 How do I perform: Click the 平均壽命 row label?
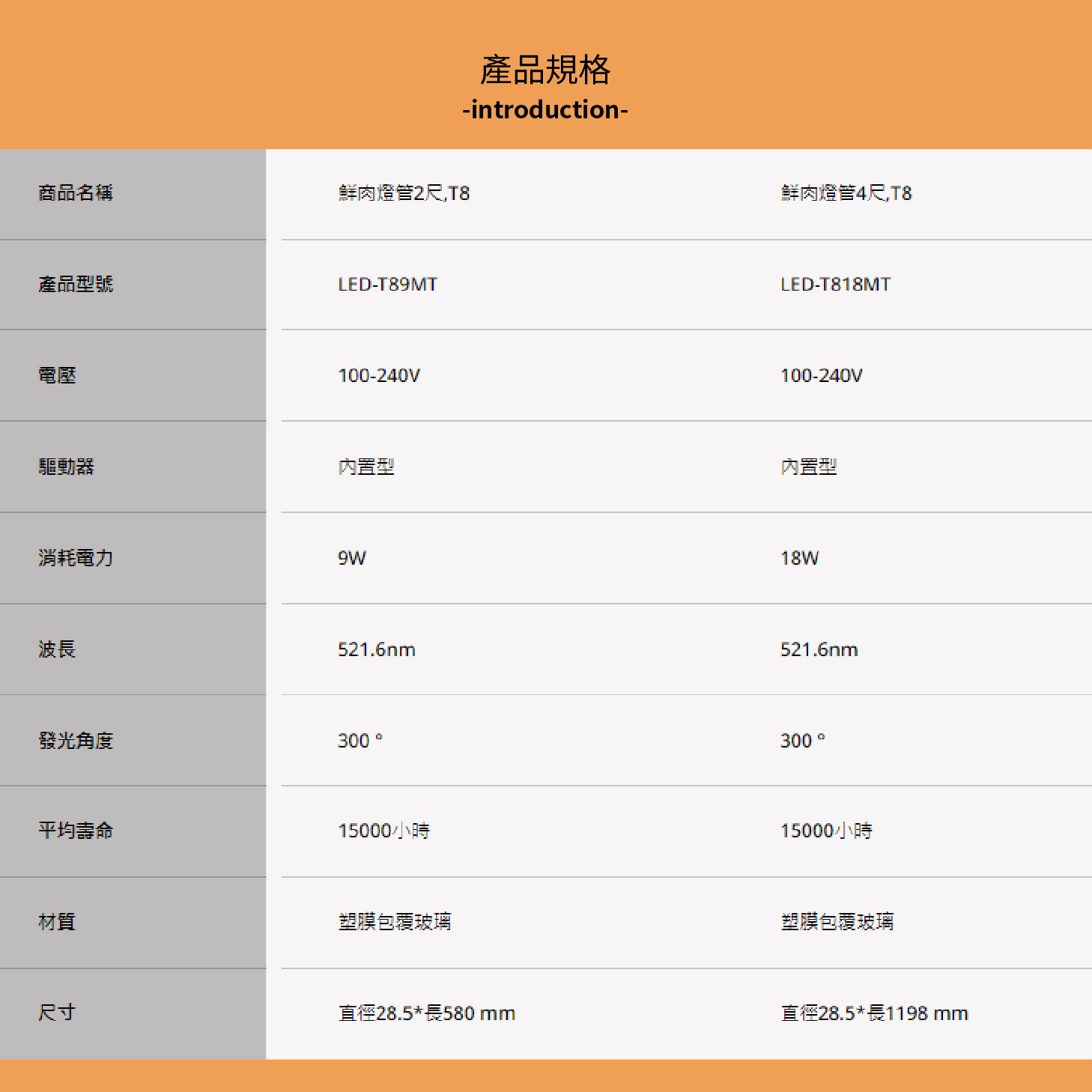[x=76, y=831]
